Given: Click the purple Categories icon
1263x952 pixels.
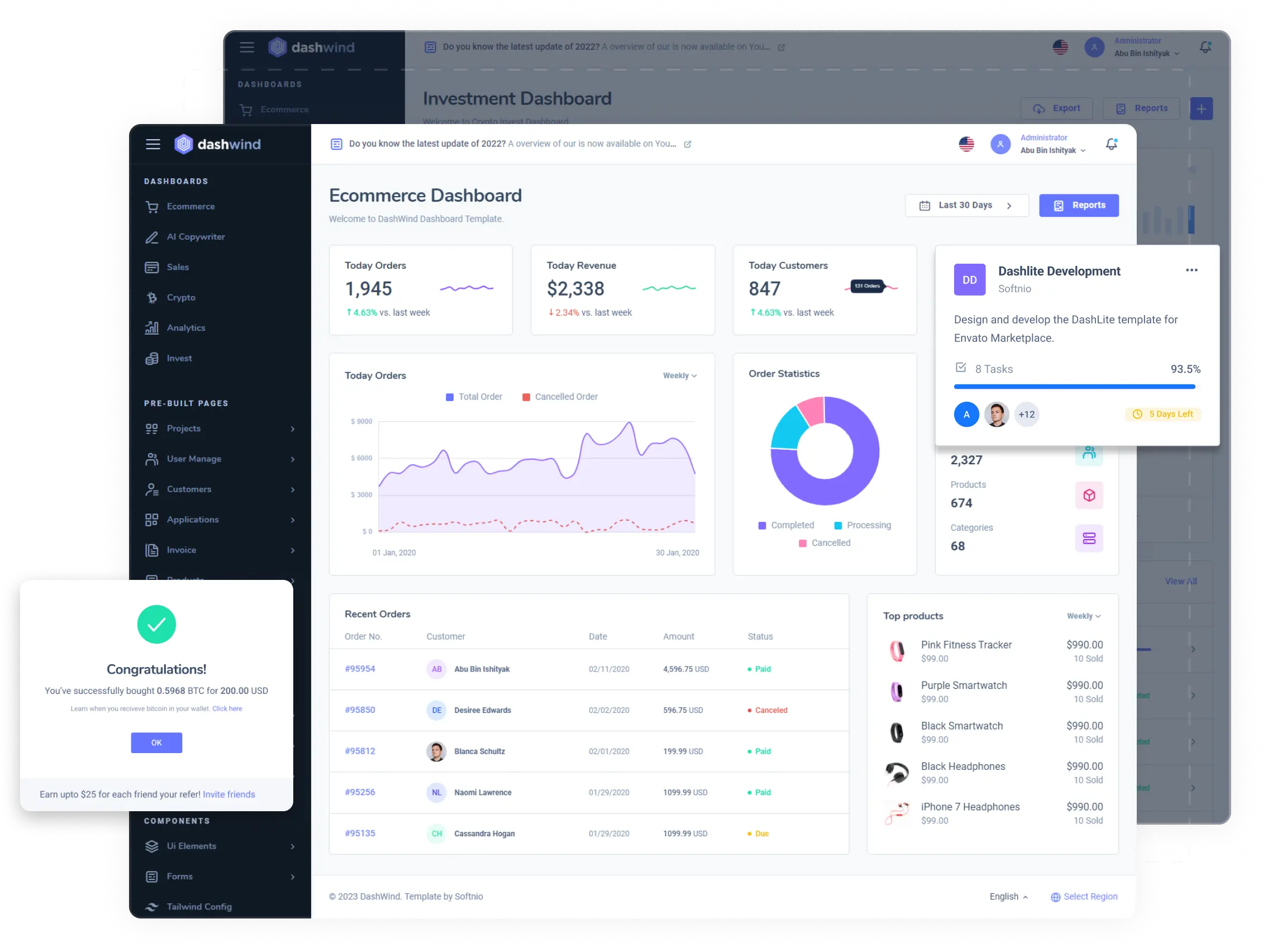Looking at the screenshot, I should (x=1089, y=538).
